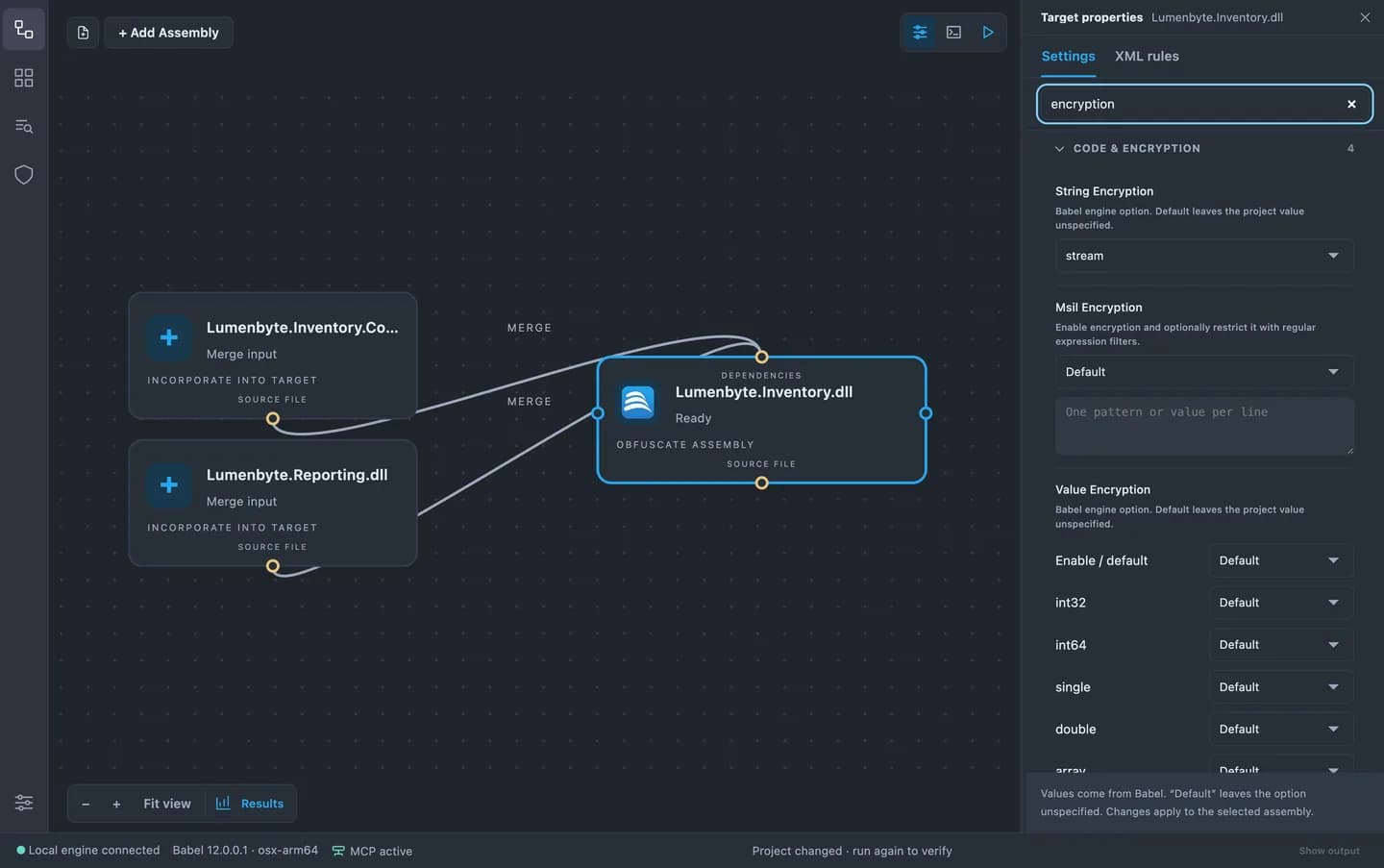This screenshot has height=868, width=1384.
Task: Select the Lumenbyte.Inventory.Co... node title
Action: coord(302,328)
